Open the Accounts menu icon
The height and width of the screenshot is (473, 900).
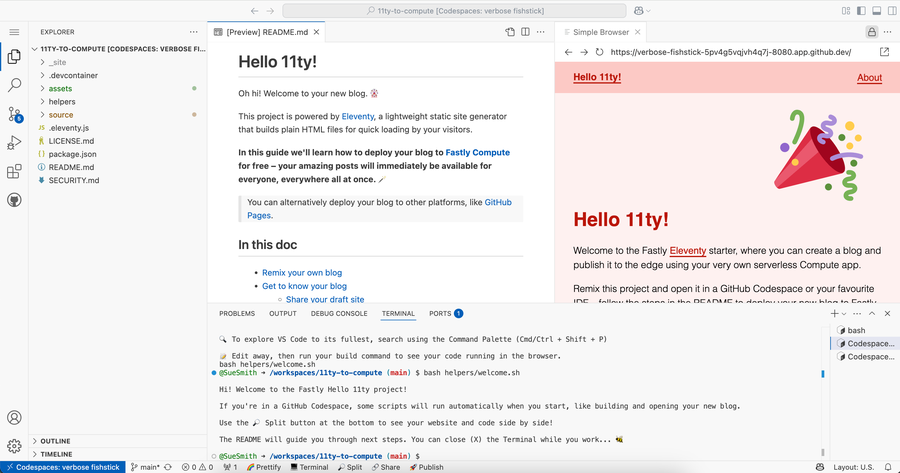point(14,417)
